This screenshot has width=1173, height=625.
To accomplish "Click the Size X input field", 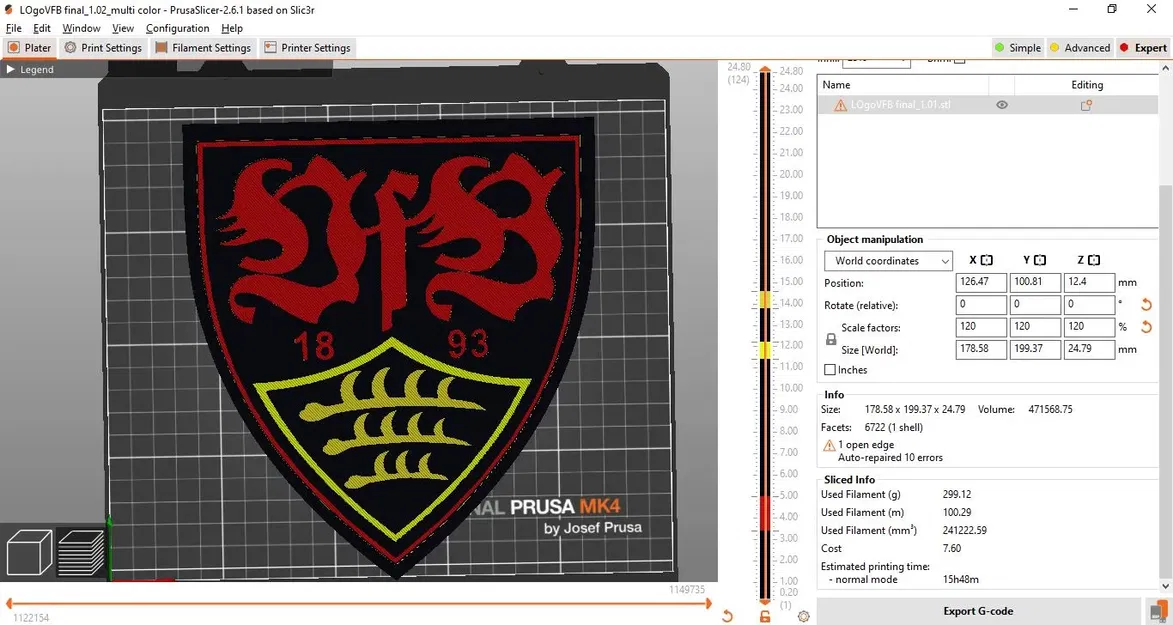I will (981, 349).
